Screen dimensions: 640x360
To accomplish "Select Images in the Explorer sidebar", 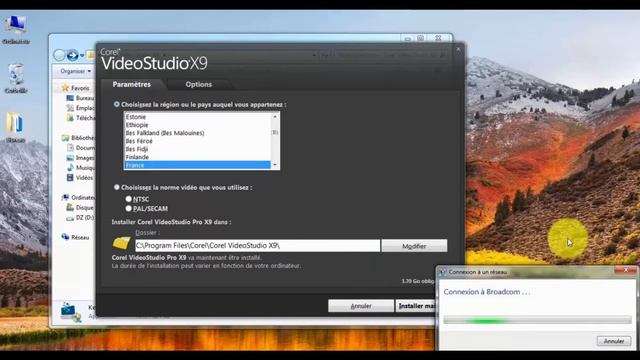I will point(85,158).
